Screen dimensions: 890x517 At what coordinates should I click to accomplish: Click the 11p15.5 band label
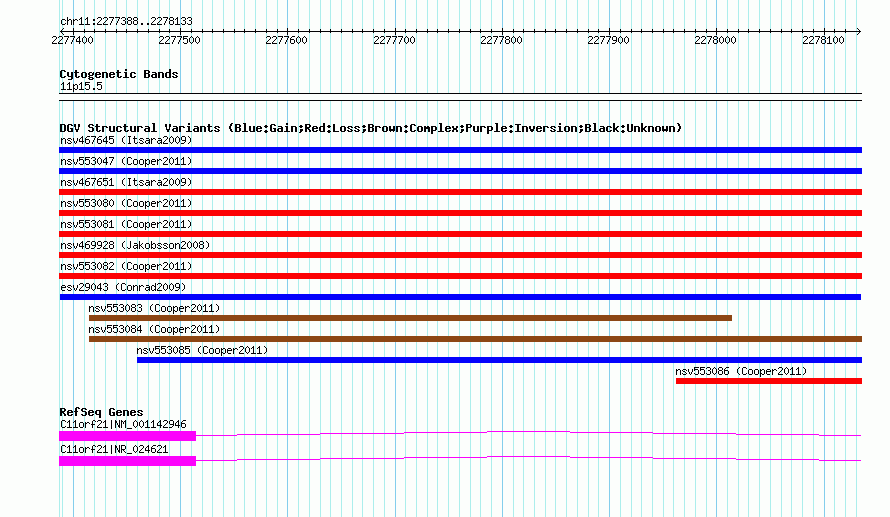pyautogui.click(x=81, y=86)
